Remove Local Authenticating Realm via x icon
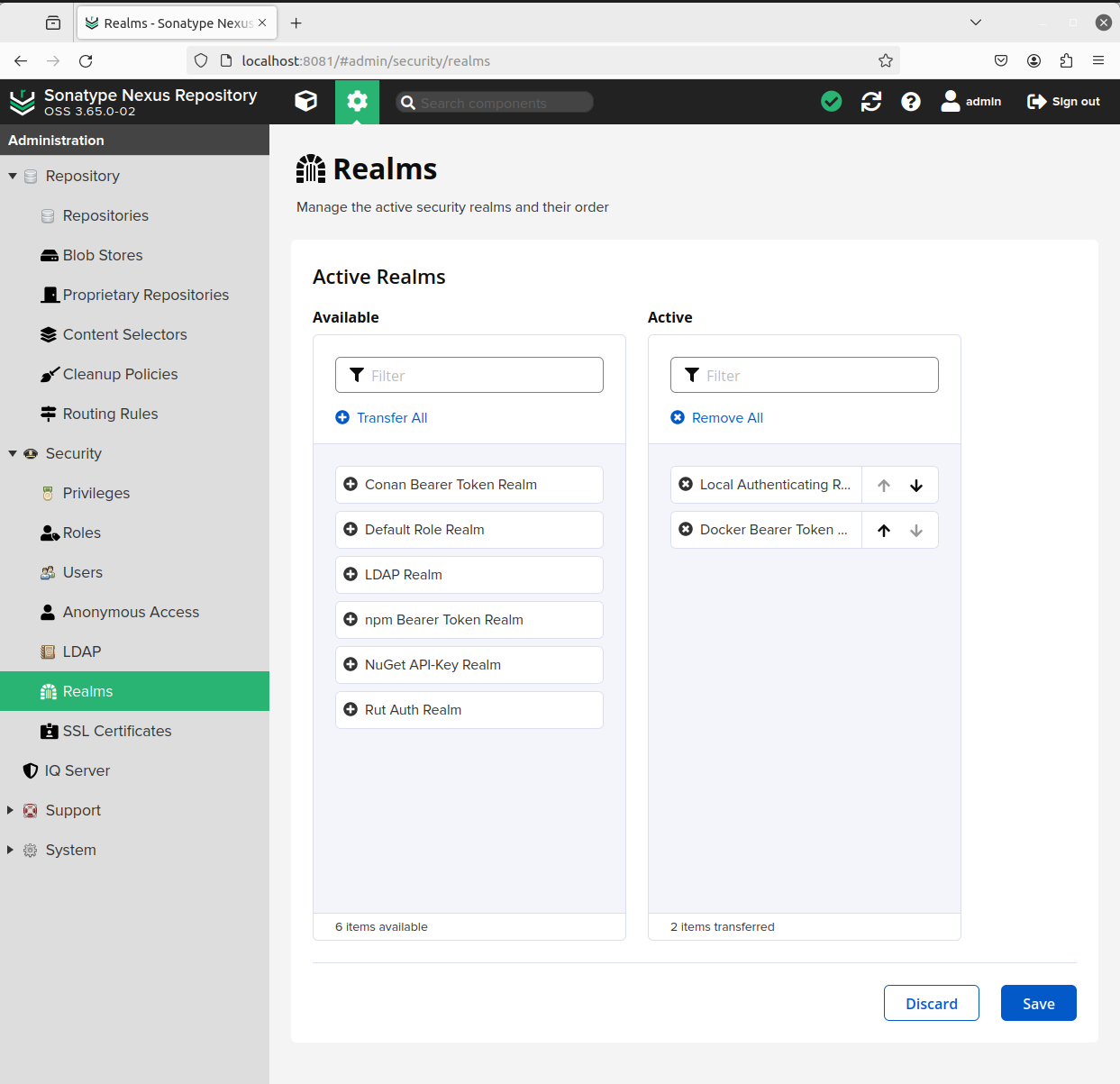This screenshot has width=1120, height=1084. pyautogui.click(x=686, y=485)
